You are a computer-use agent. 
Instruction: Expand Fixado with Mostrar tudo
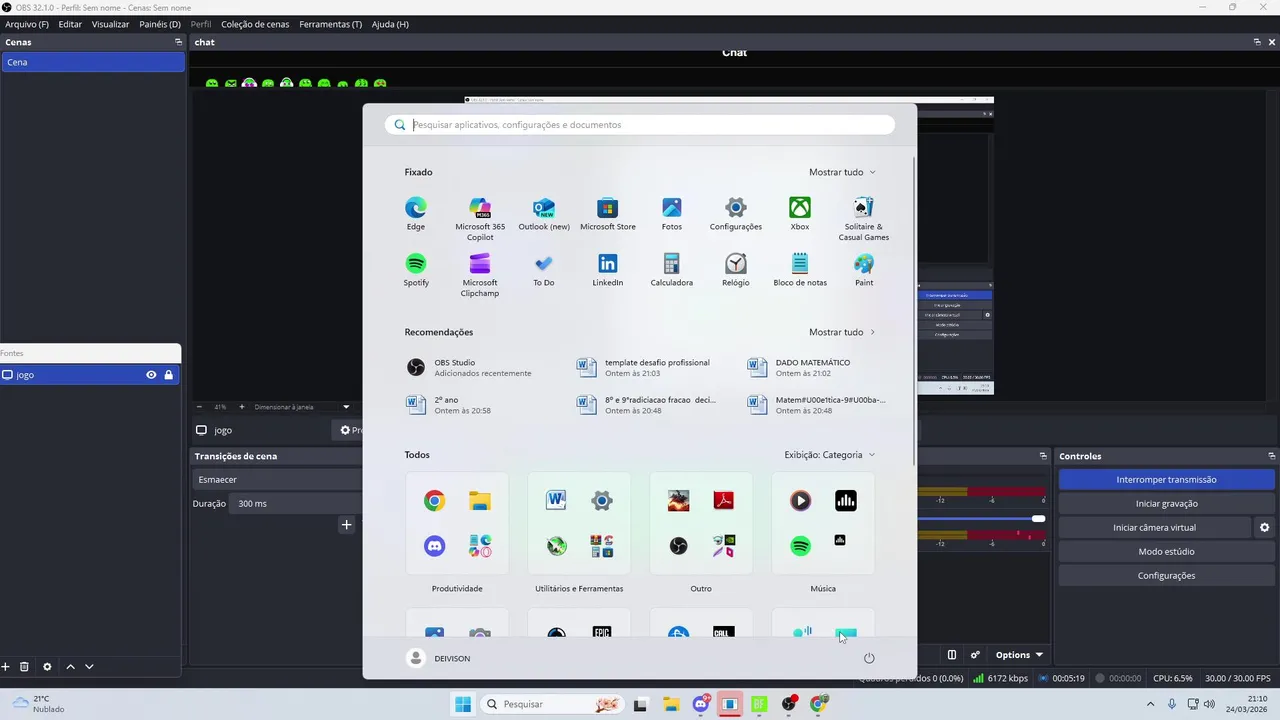click(842, 172)
